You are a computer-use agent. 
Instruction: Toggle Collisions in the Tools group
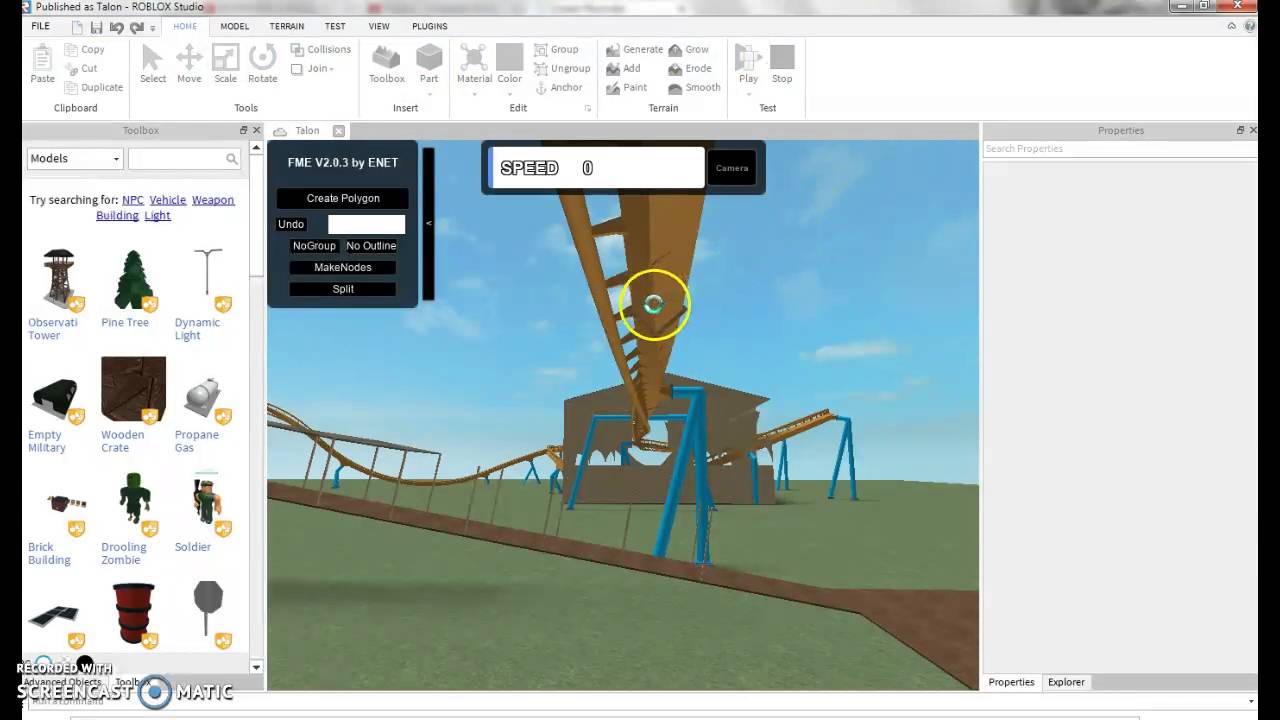click(x=321, y=49)
